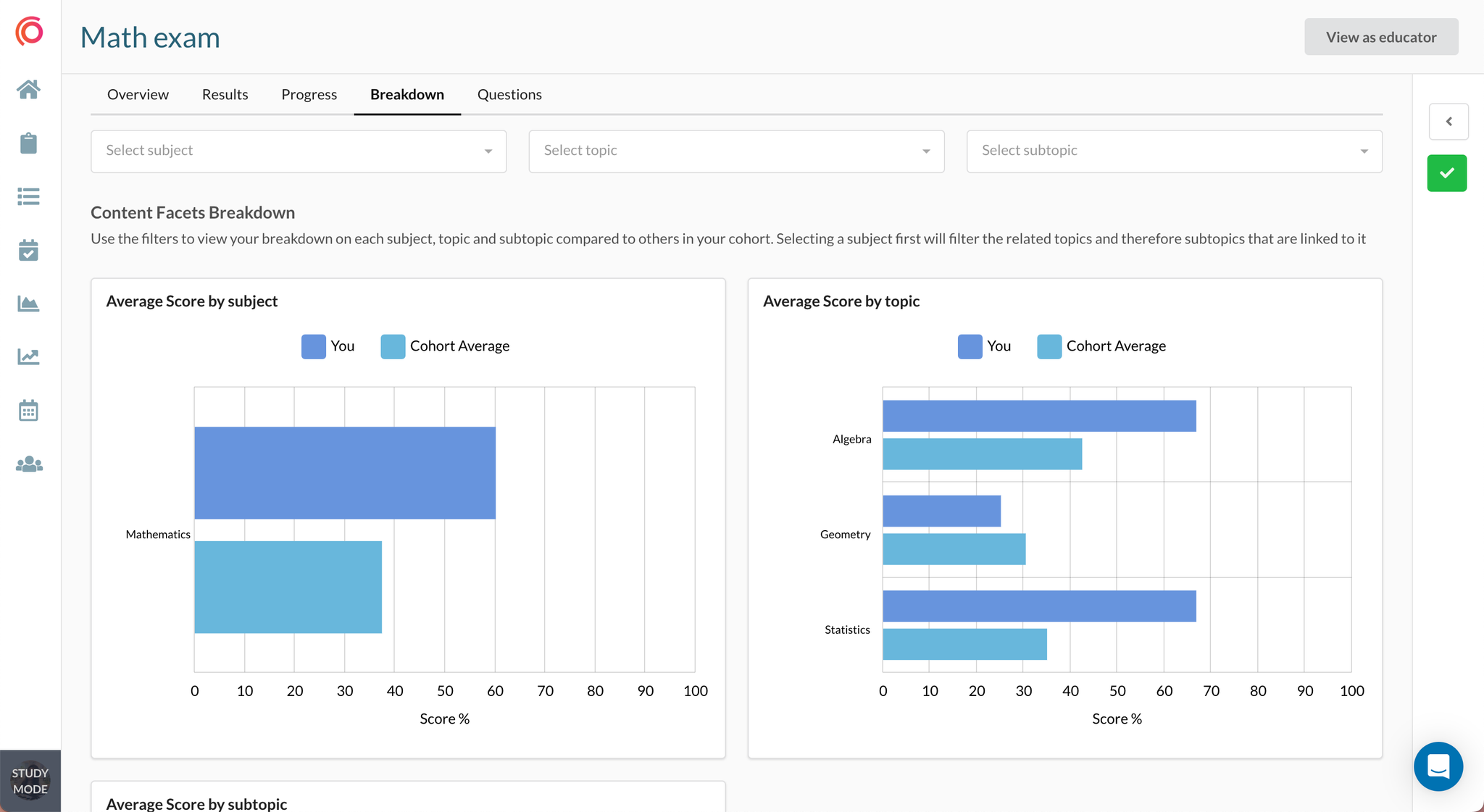Open the calendar grid icon in sidebar
Screen dimensions: 1484x812
28,411
